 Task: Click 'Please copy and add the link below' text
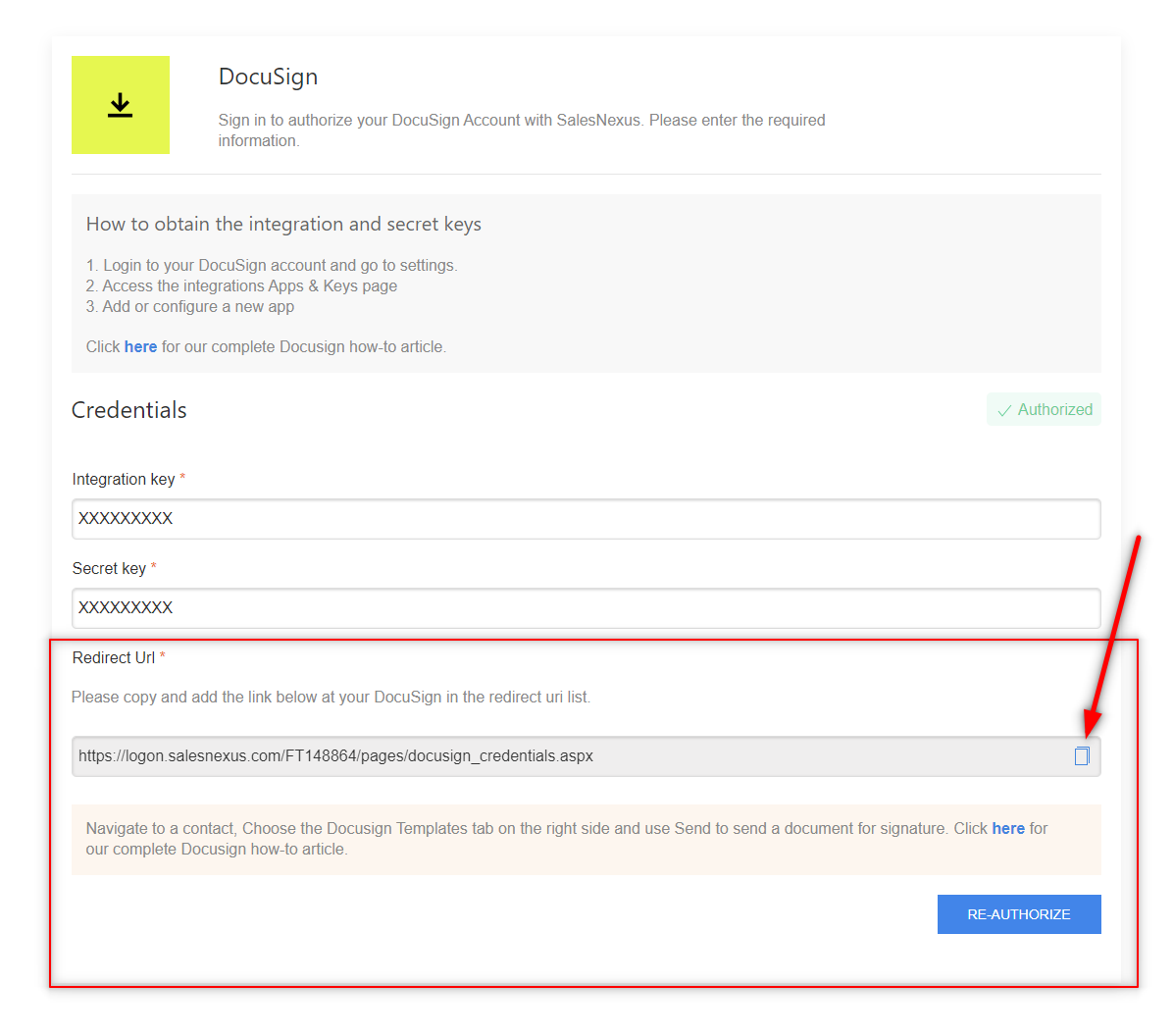pos(331,697)
